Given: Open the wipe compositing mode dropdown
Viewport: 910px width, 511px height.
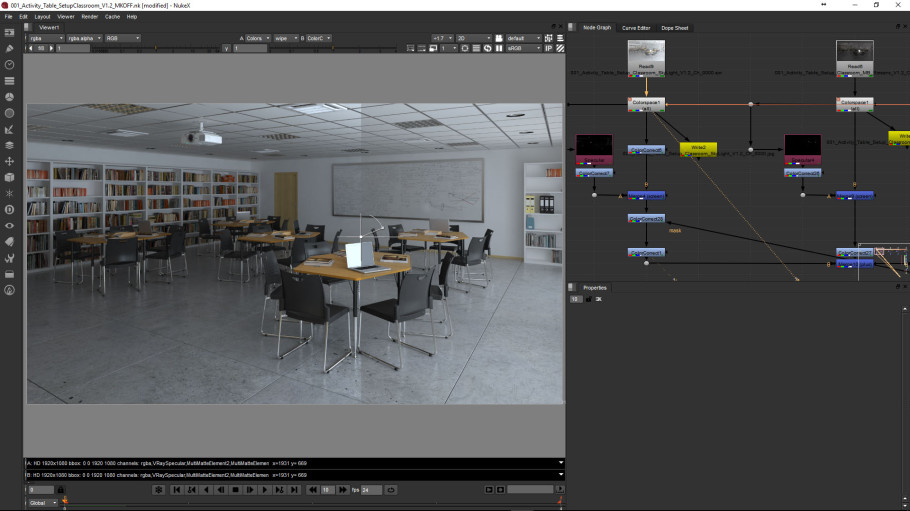Looking at the screenshot, I should click(x=286, y=38).
